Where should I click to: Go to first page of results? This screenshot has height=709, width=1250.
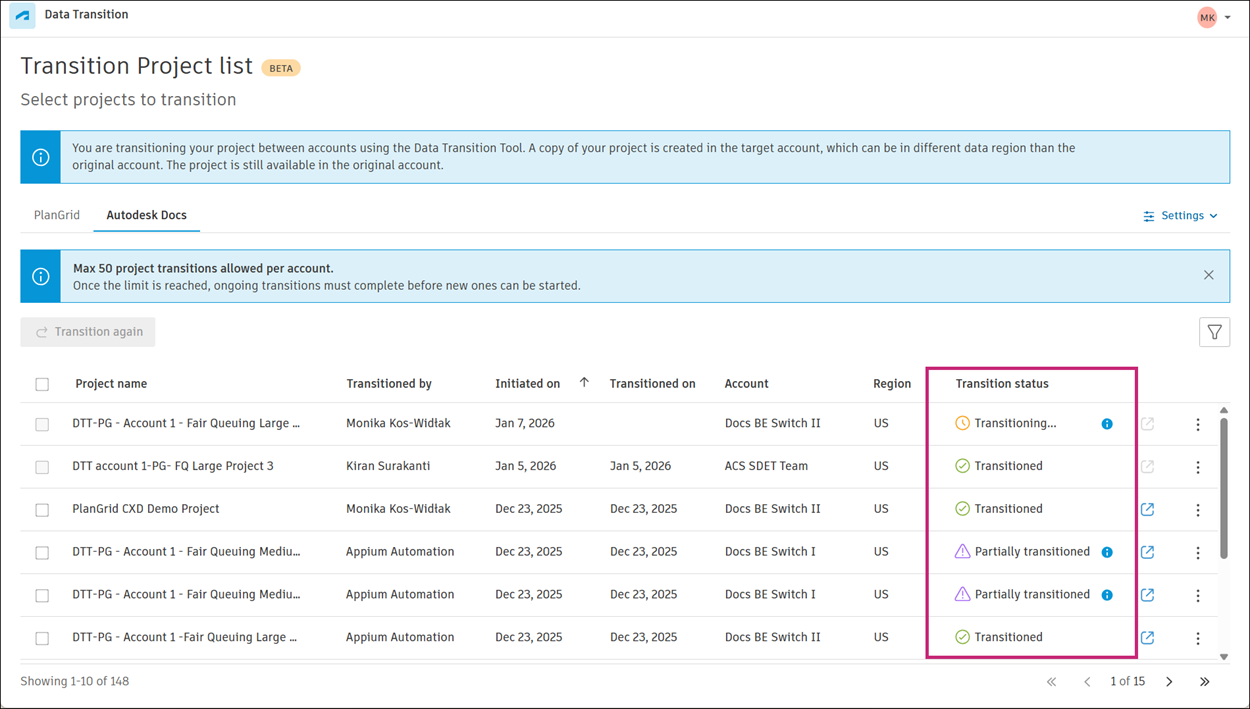(1051, 682)
